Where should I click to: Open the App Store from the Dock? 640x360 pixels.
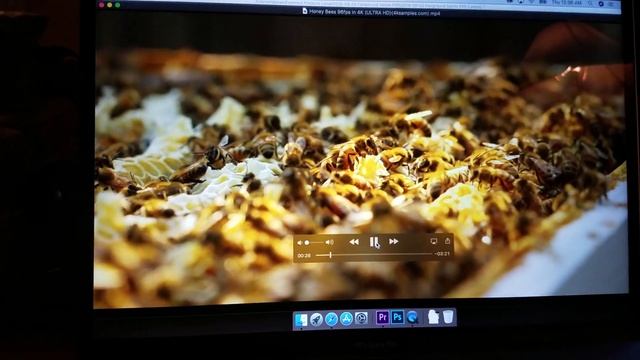pos(347,319)
